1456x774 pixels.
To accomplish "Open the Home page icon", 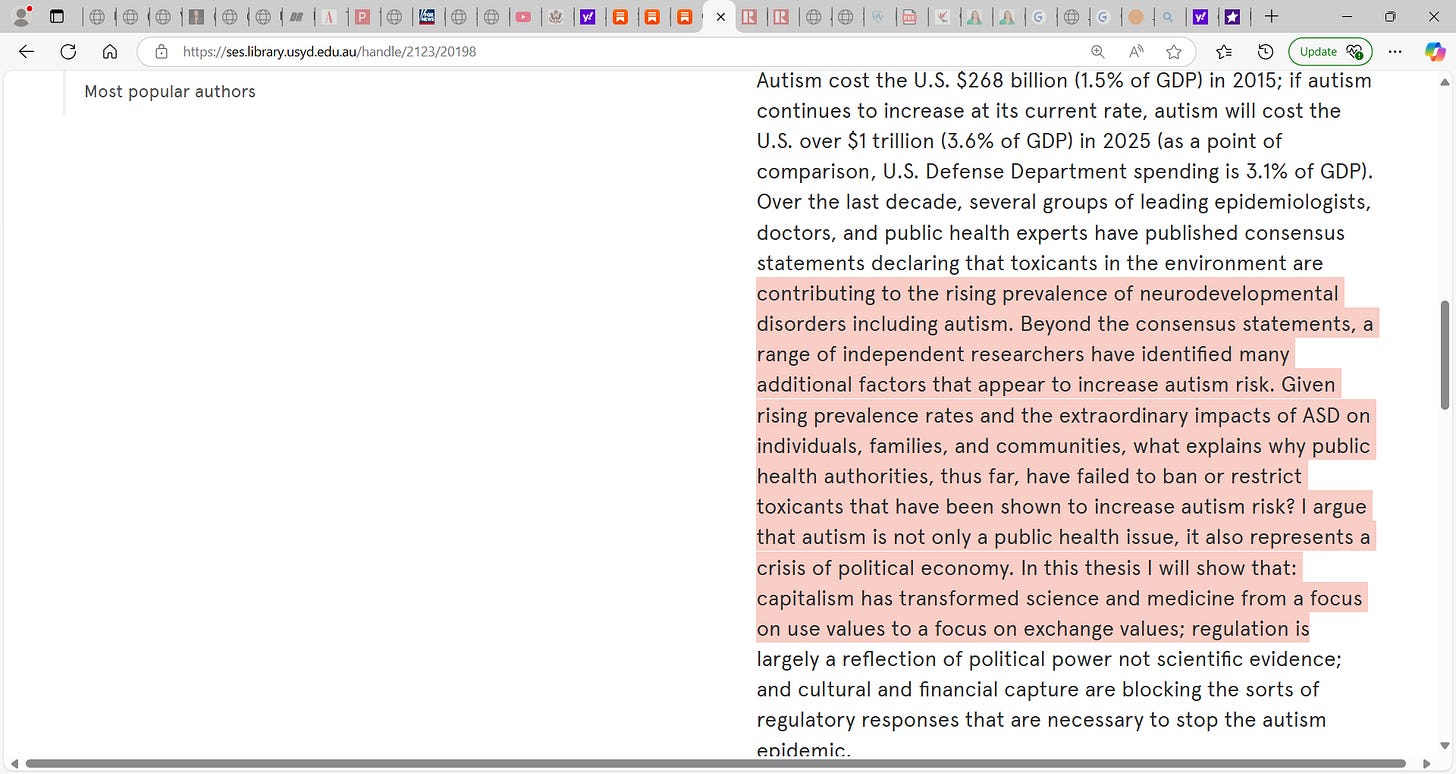I will tap(110, 52).
